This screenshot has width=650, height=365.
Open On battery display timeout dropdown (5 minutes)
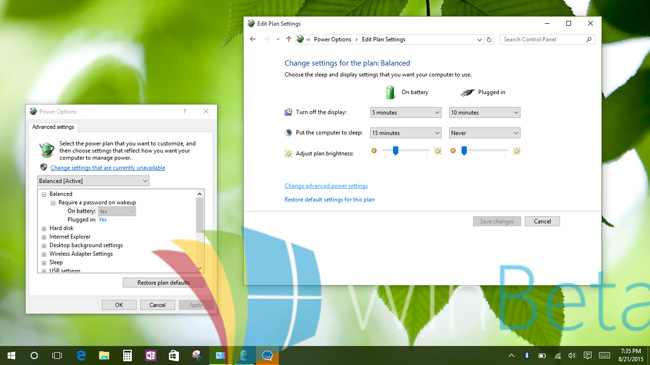click(405, 112)
